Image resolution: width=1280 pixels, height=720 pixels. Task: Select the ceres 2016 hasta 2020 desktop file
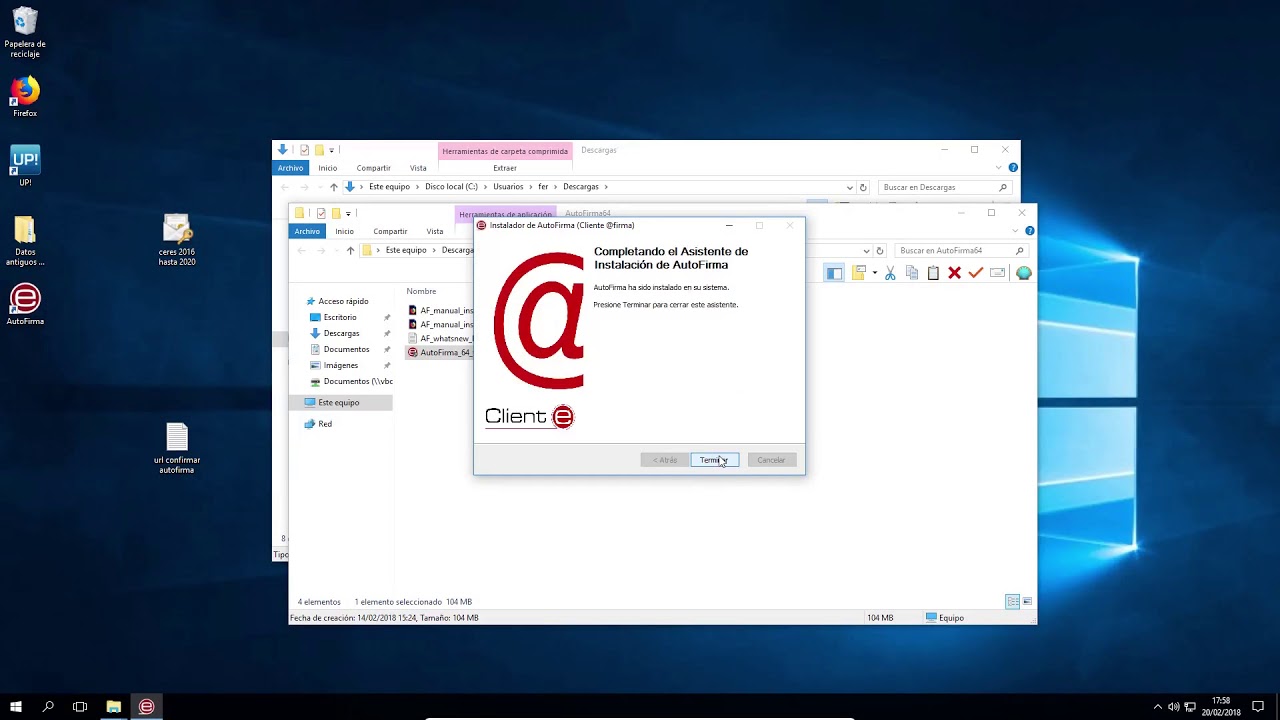[x=177, y=240]
